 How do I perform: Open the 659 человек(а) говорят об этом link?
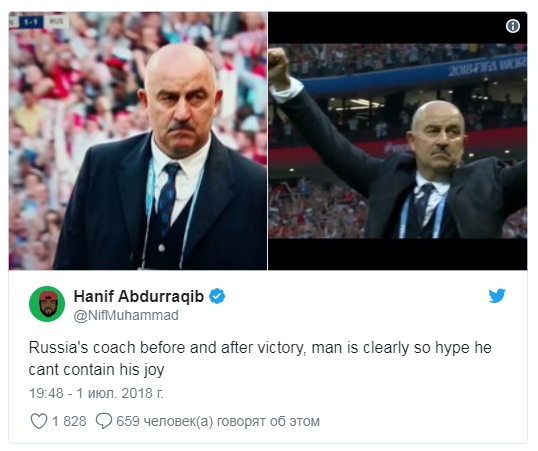pos(218,421)
